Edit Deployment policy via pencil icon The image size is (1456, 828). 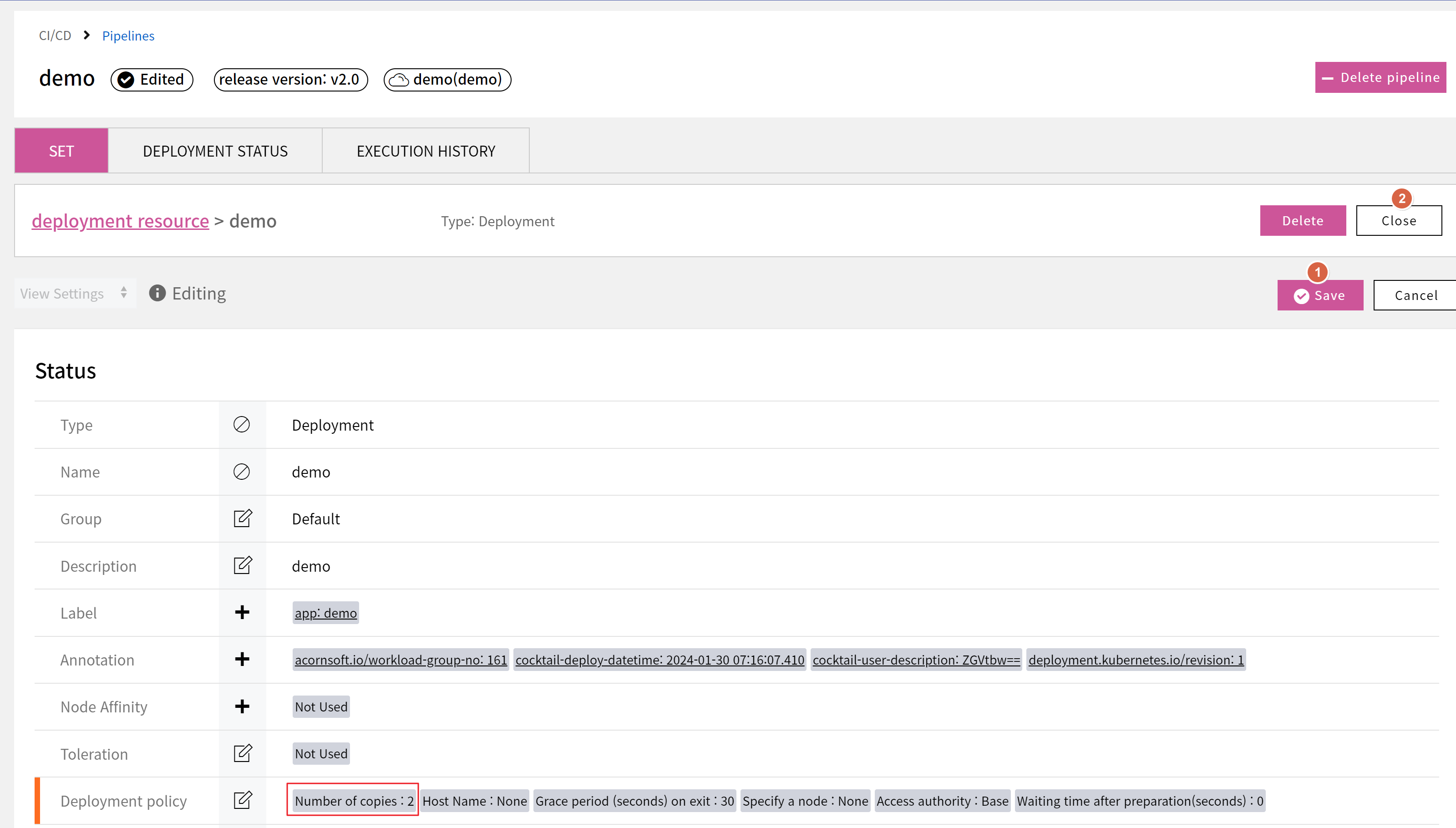[242, 801]
